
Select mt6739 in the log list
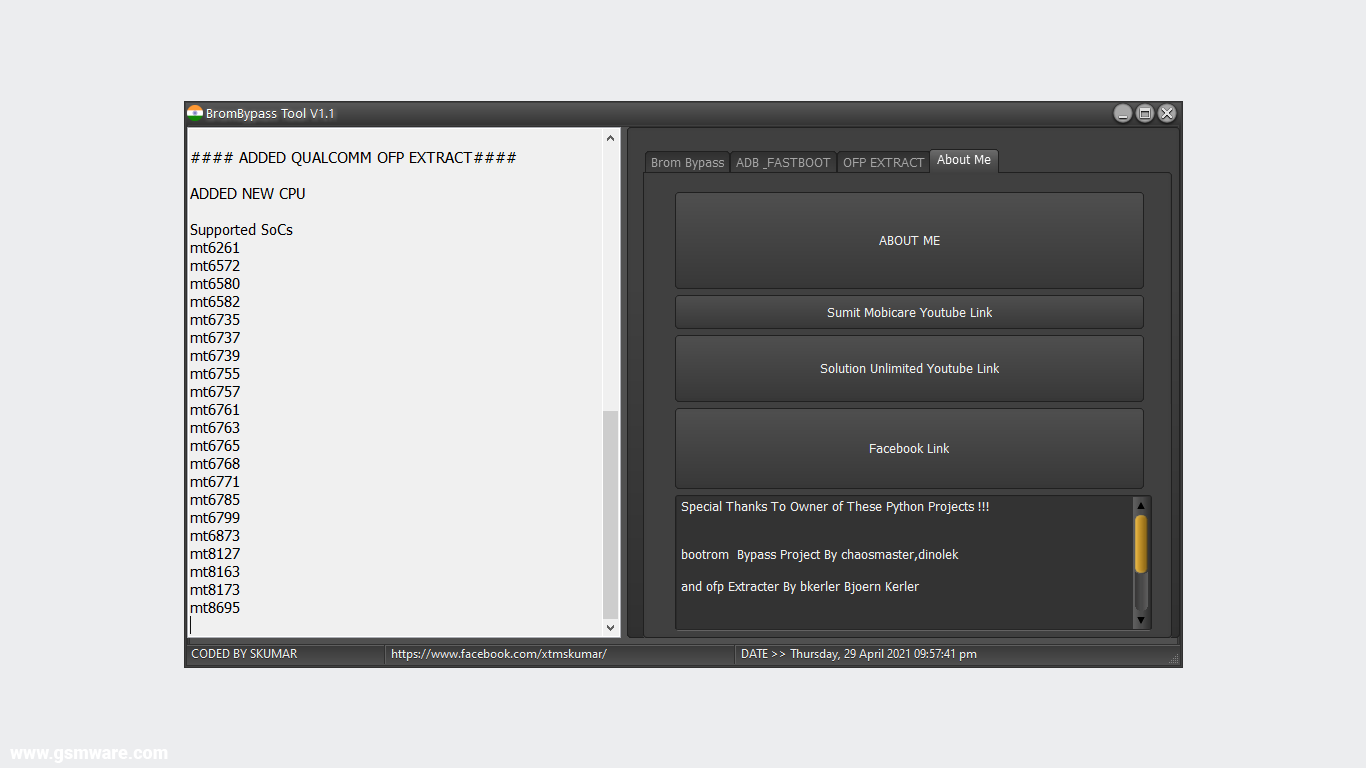click(215, 356)
